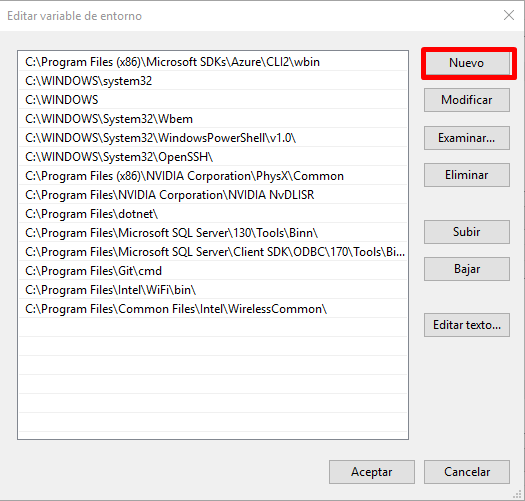Dismiss the dialog with Cancelar

[467, 472]
